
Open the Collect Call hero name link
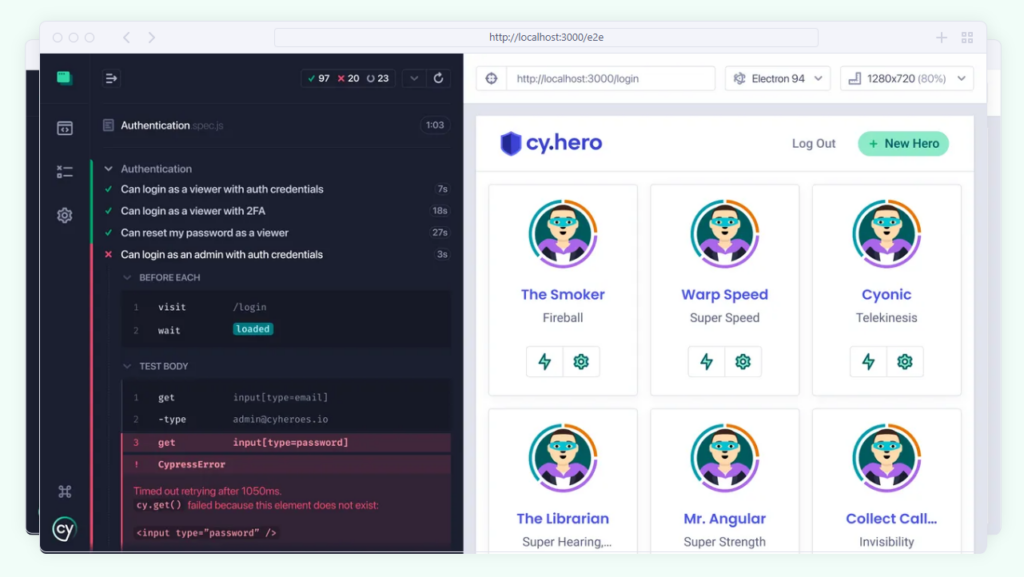pyautogui.click(x=891, y=518)
